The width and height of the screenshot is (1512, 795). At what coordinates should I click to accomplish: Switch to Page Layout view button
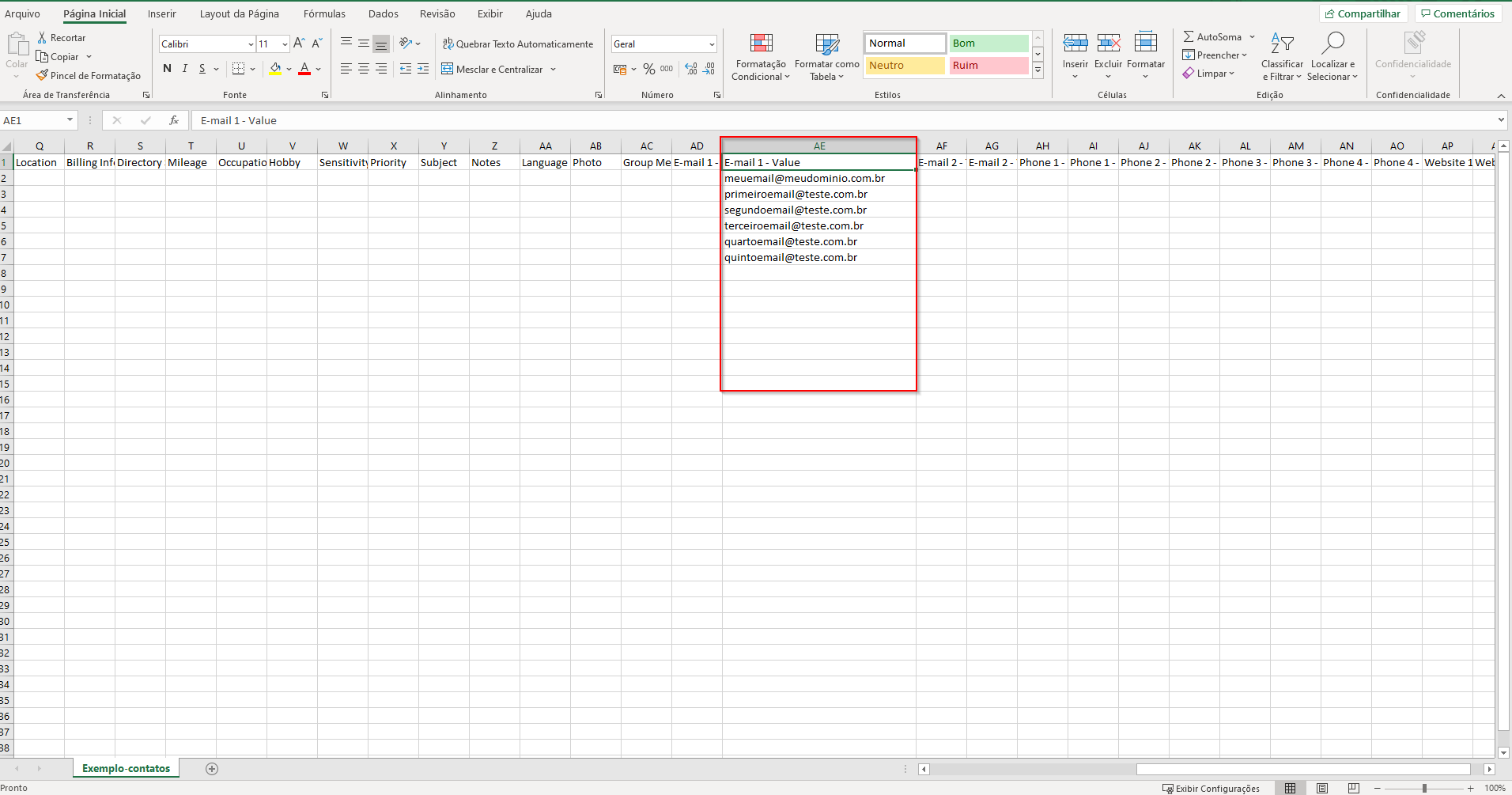coord(1322,789)
